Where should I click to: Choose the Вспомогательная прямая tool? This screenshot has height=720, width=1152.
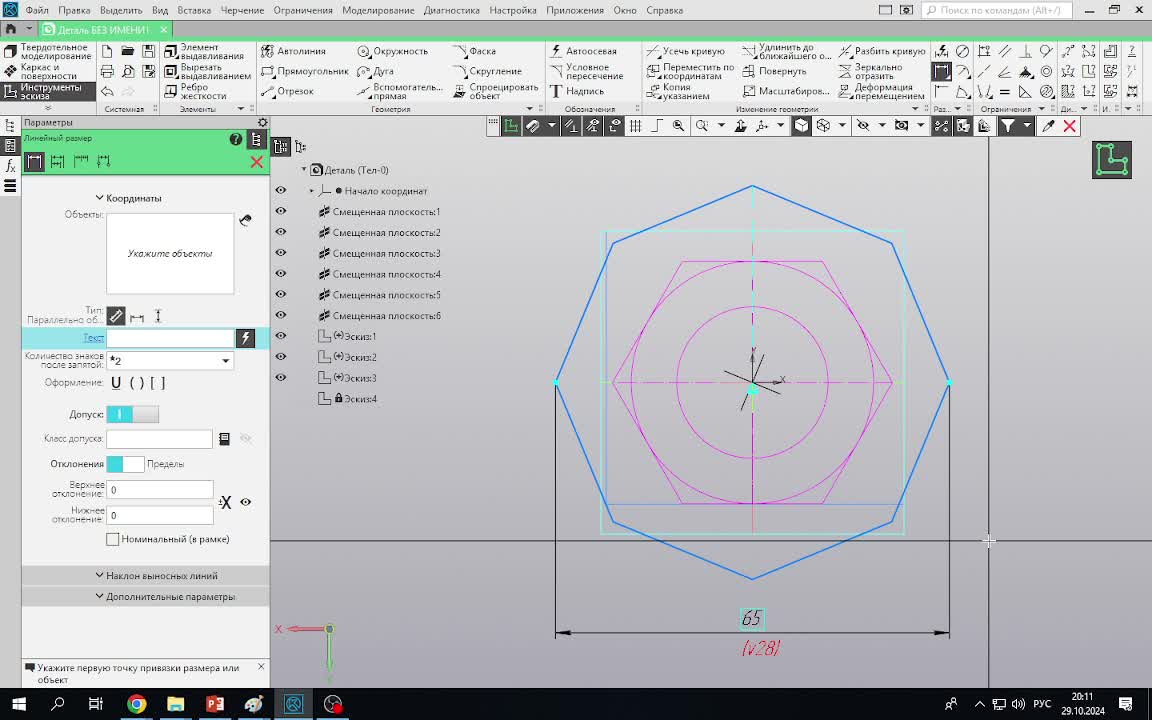[400, 91]
